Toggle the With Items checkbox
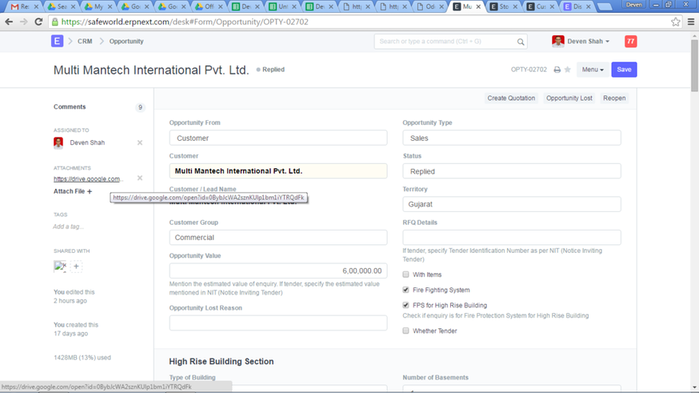The width and height of the screenshot is (699, 393). [x=406, y=274]
